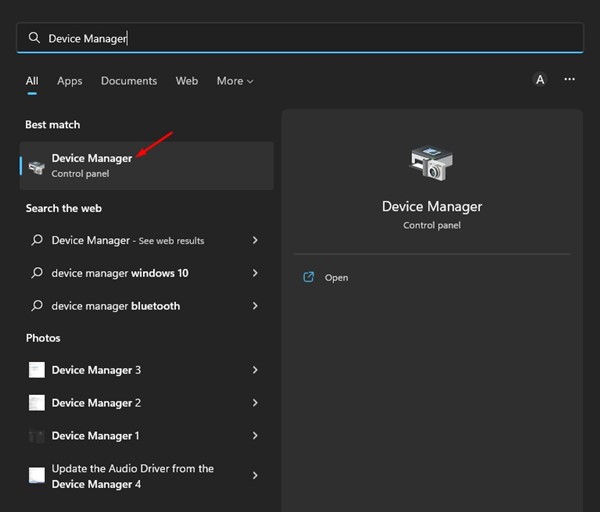Expand 'Device Manager - See web results' arrow
Image resolution: width=600 pixels, height=512 pixels.
pyautogui.click(x=255, y=241)
